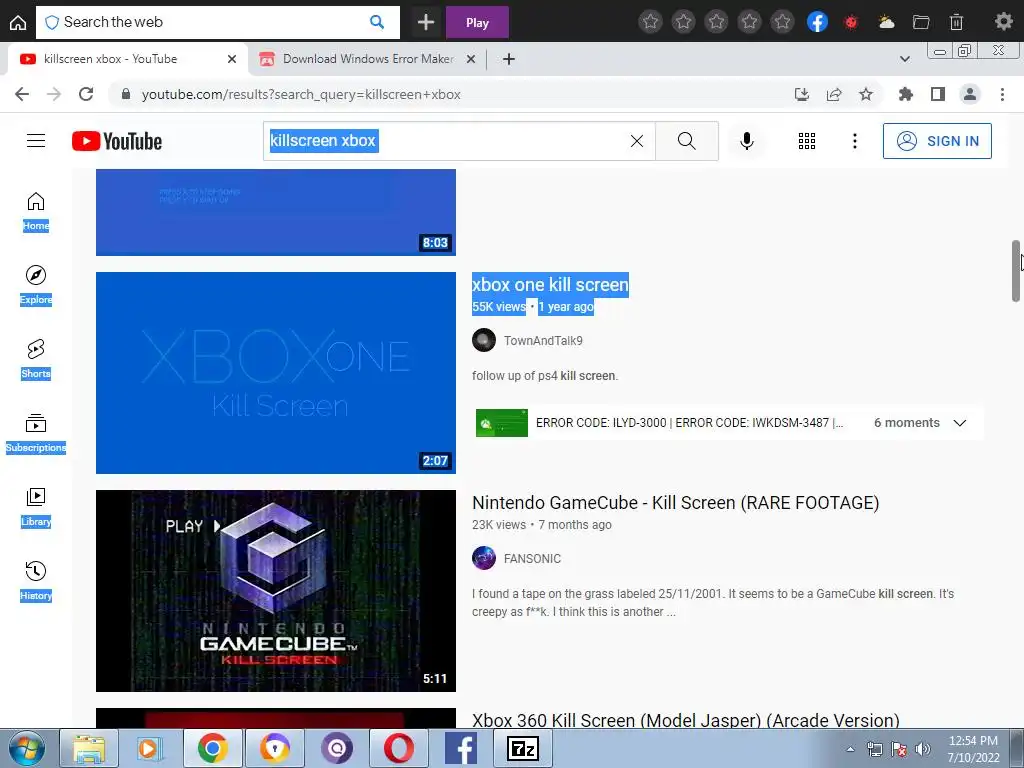This screenshot has height=768, width=1024.
Task: Go back with the browser back arrow
Action: coord(22,94)
